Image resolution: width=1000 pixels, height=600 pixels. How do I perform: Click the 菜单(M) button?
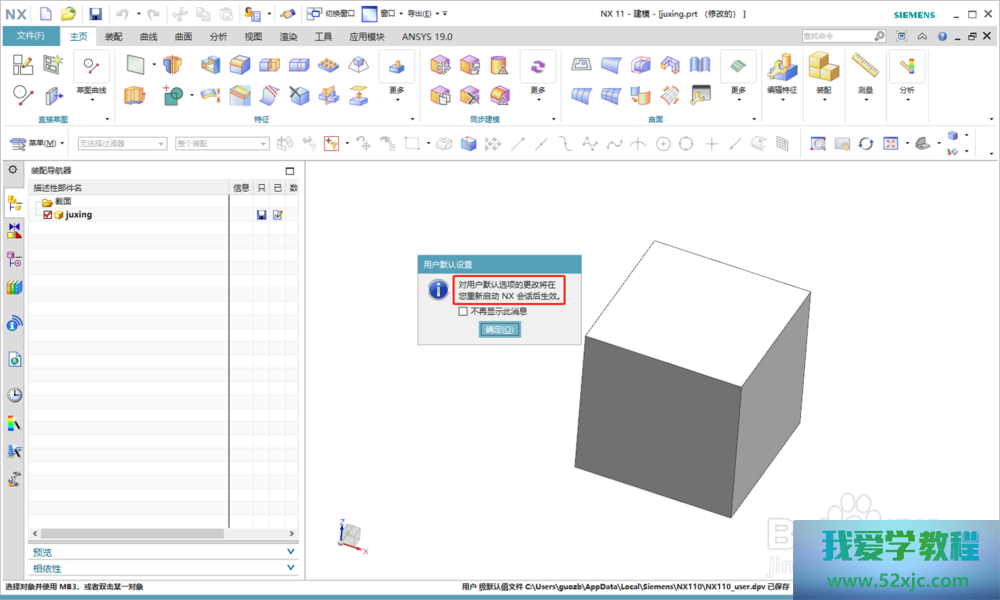39,143
